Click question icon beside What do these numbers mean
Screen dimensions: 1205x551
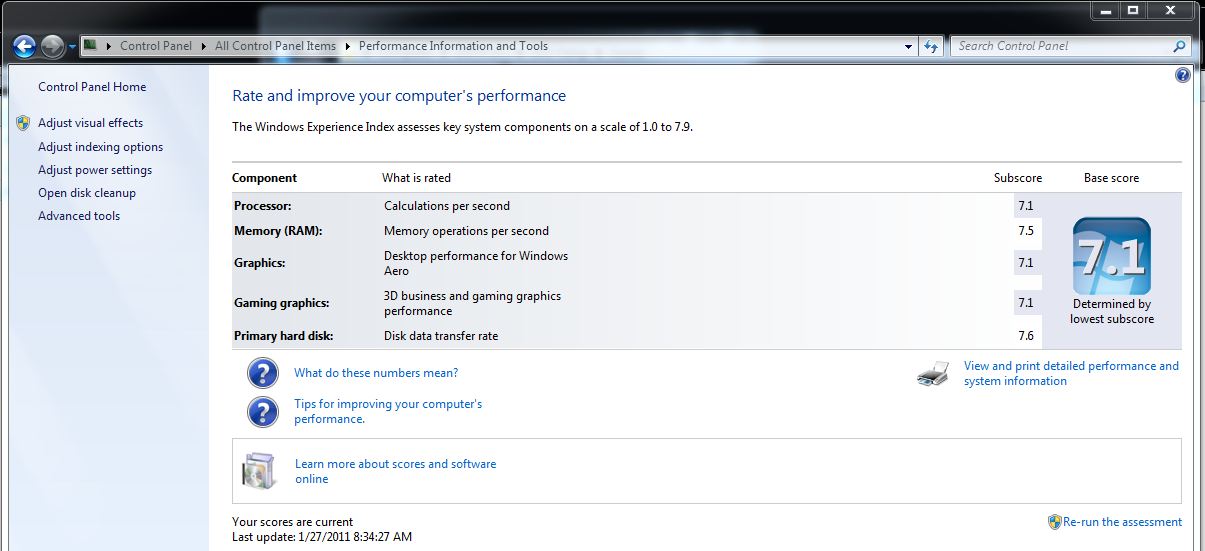[x=262, y=373]
